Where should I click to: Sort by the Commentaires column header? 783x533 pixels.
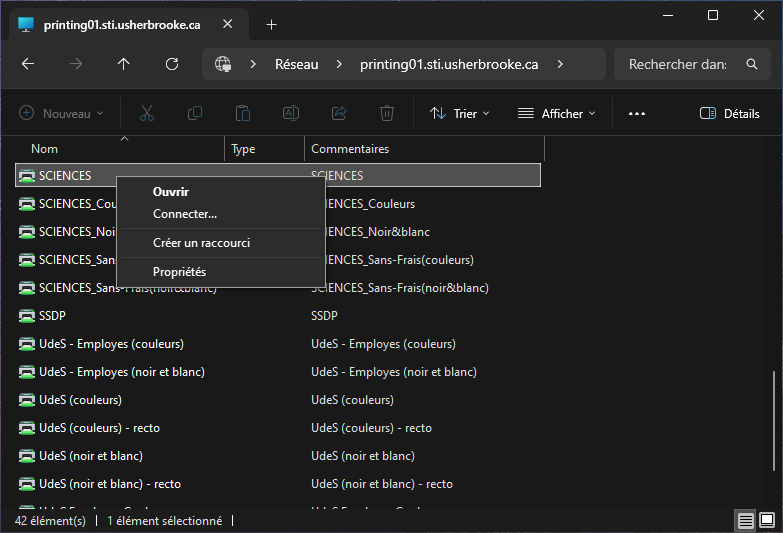click(x=424, y=149)
